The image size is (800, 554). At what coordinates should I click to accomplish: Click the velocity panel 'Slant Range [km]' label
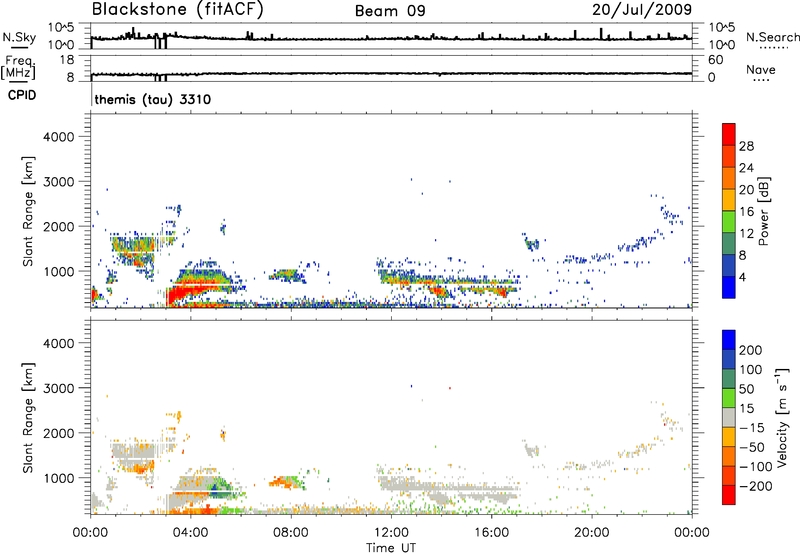tap(28, 417)
